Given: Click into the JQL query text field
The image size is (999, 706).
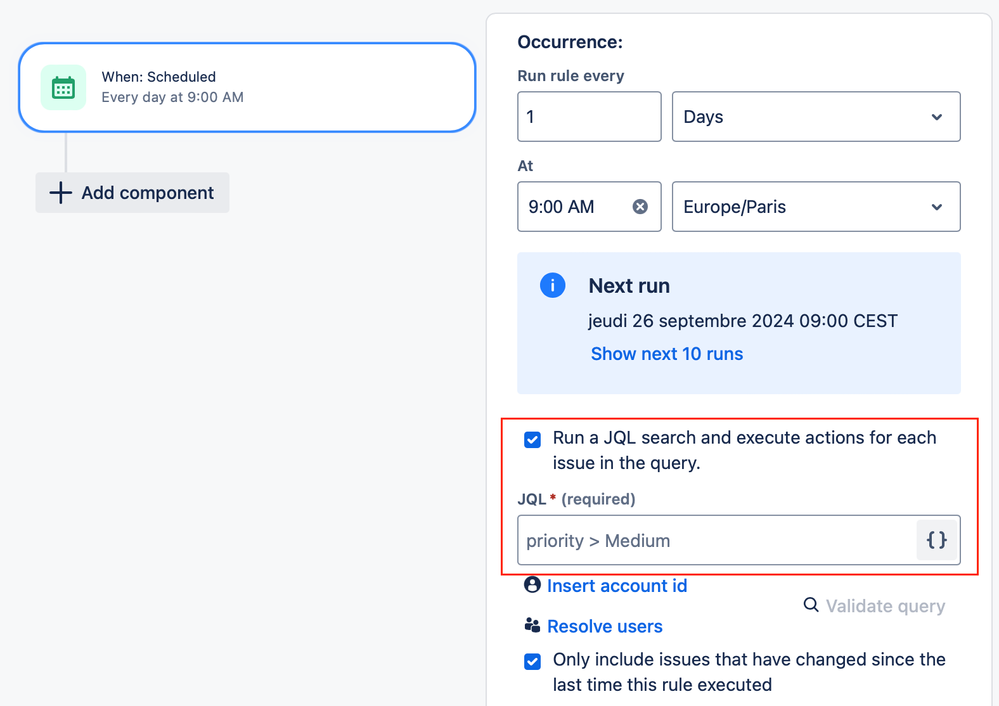Looking at the screenshot, I should point(715,541).
